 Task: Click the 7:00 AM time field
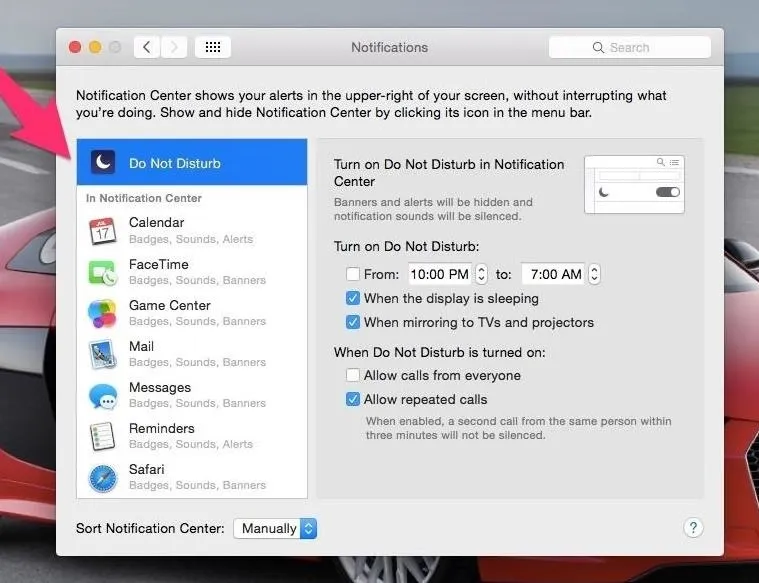tap(553, 274)
